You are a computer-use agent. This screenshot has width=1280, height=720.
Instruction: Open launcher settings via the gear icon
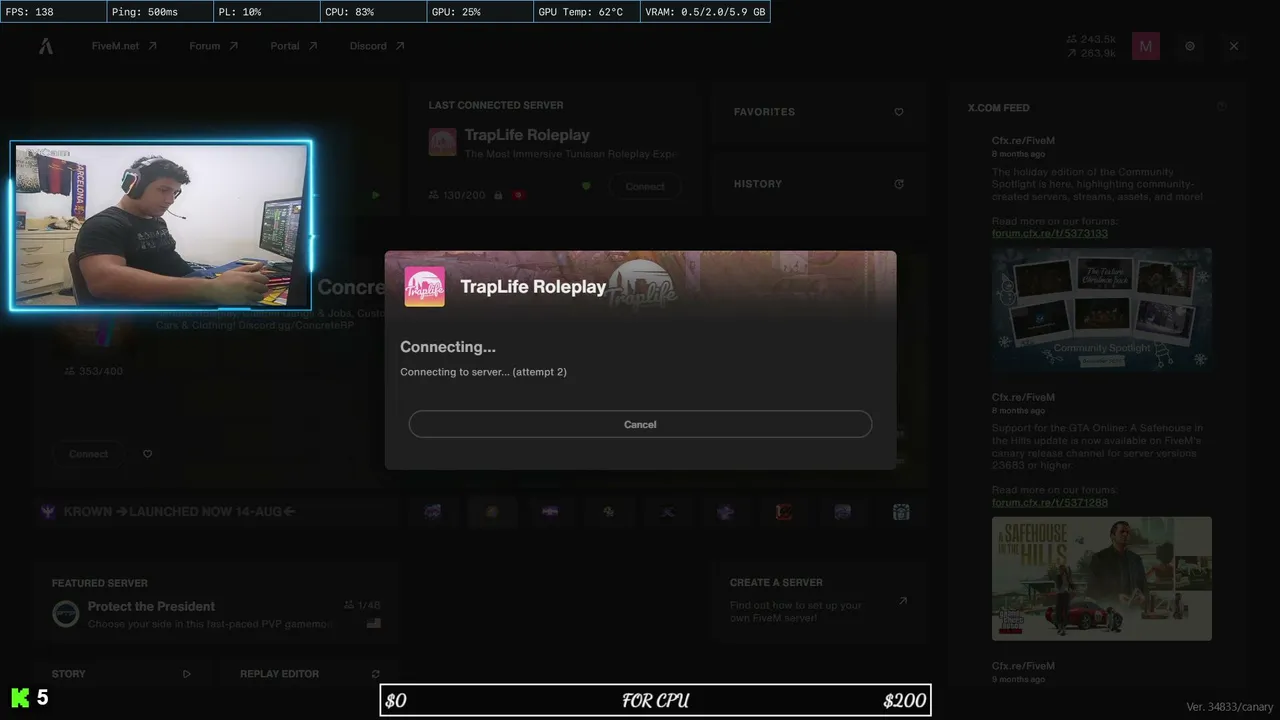1190,46
